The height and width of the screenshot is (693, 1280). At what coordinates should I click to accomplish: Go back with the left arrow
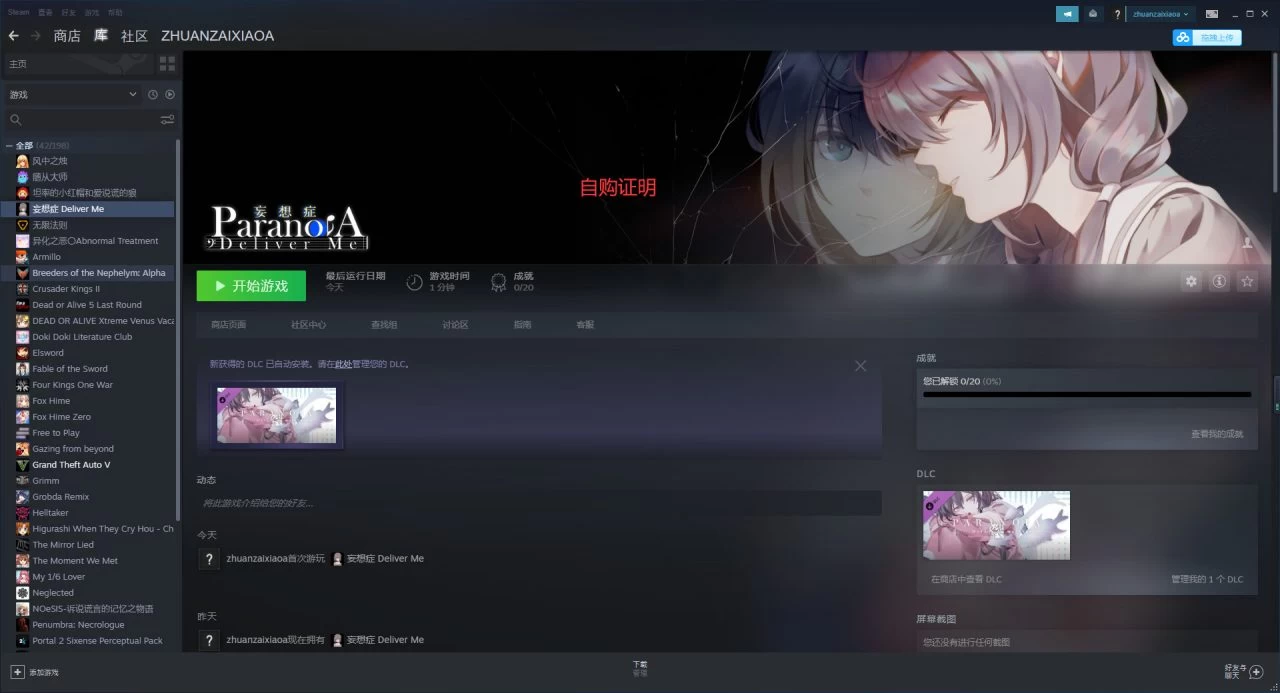tap(13, 36)
